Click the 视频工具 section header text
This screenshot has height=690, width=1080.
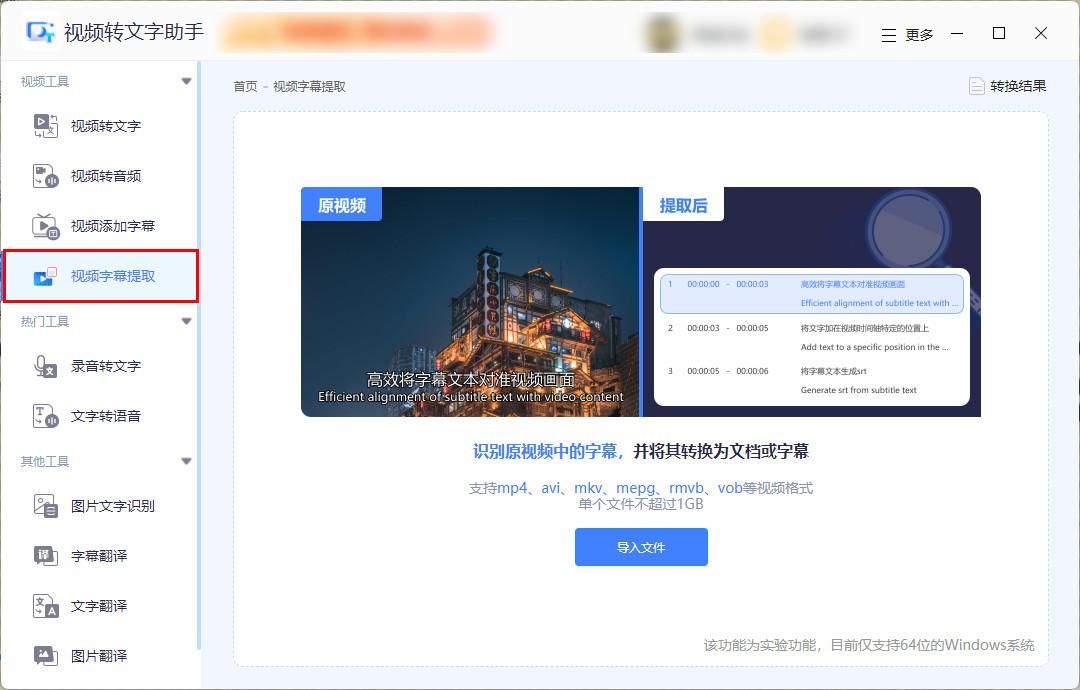click(45, 82)
